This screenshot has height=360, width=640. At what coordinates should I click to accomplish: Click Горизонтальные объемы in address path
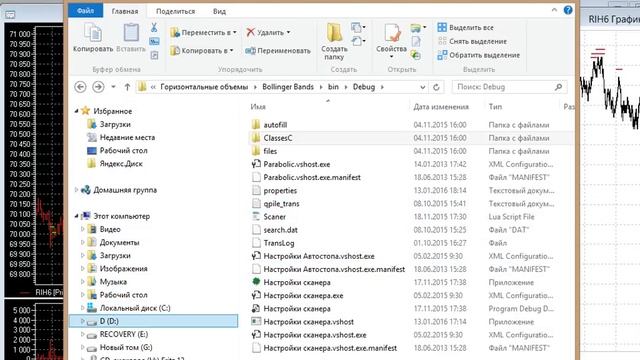tap(204, 87)
